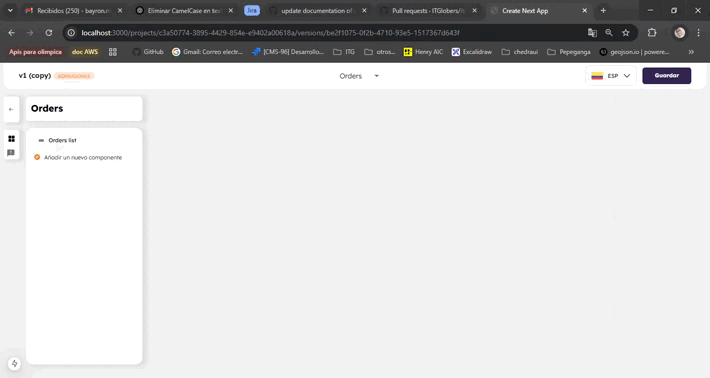
Task: Close the Create Next App tab
Action: tap(585, 10)
